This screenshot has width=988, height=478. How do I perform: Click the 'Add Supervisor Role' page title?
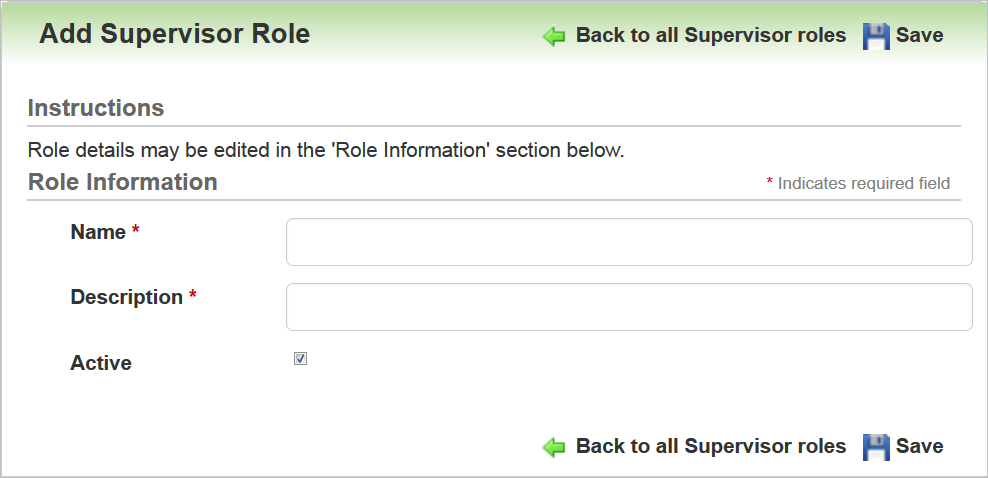click(x=174, y=34)
